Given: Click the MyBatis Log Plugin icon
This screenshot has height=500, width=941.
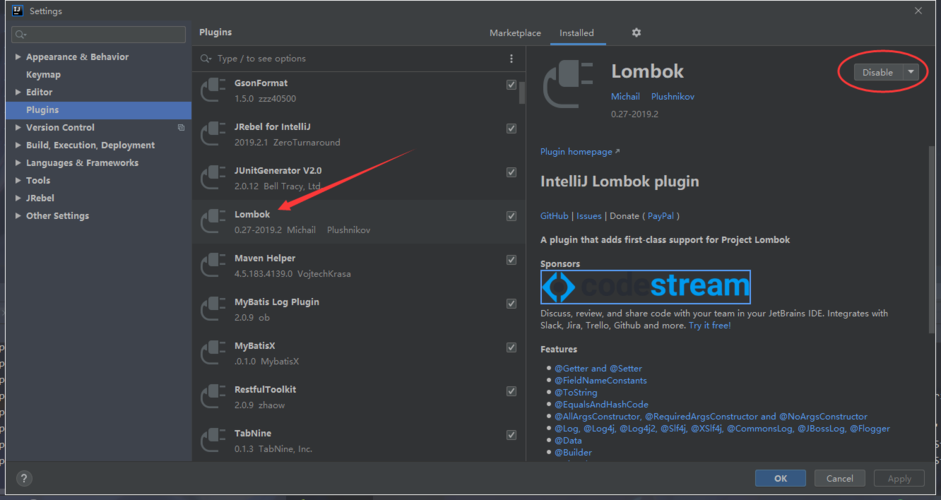Looking at the screenshot, I should [x=213, y=309].
